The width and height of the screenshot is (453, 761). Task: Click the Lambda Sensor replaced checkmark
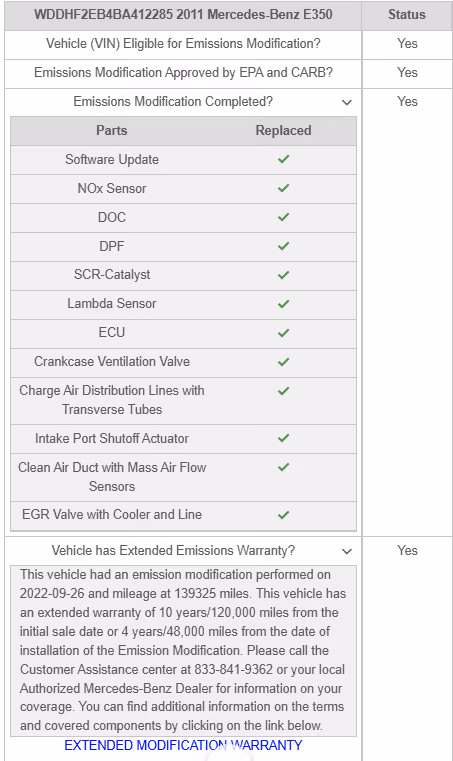[284, 304]
